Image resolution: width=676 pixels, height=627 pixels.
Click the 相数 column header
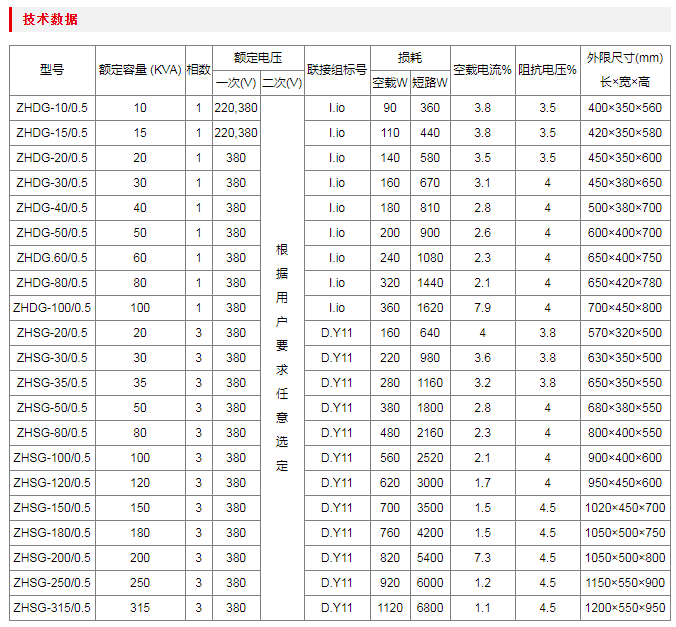point(199,70)
